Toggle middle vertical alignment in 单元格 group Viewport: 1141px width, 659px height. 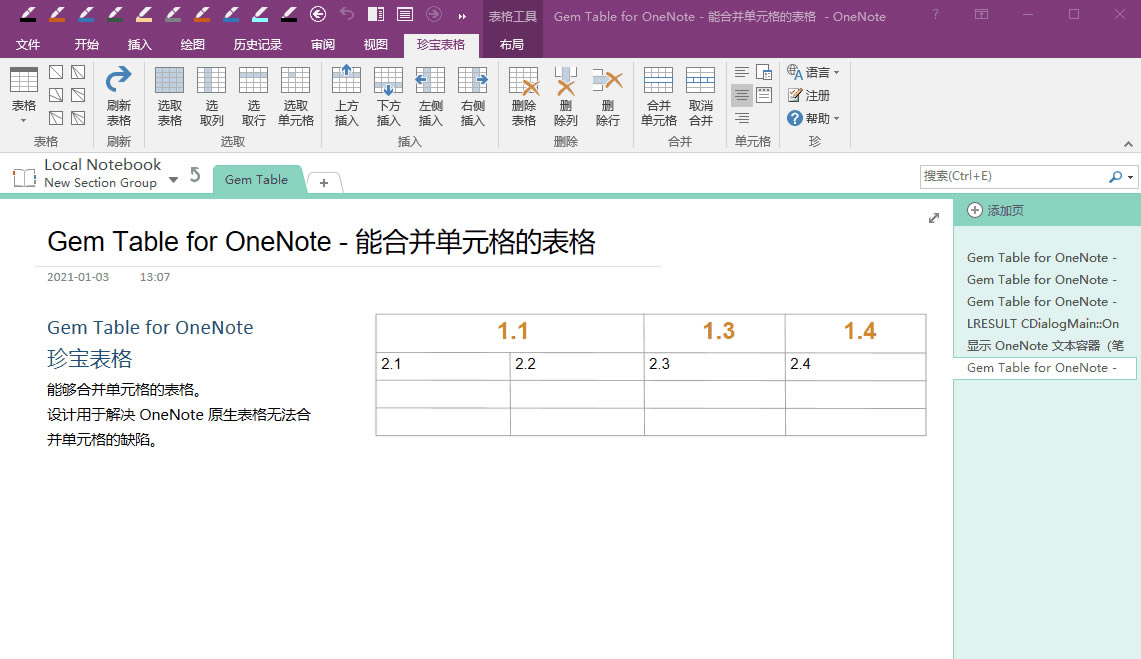tap(742, 93)
